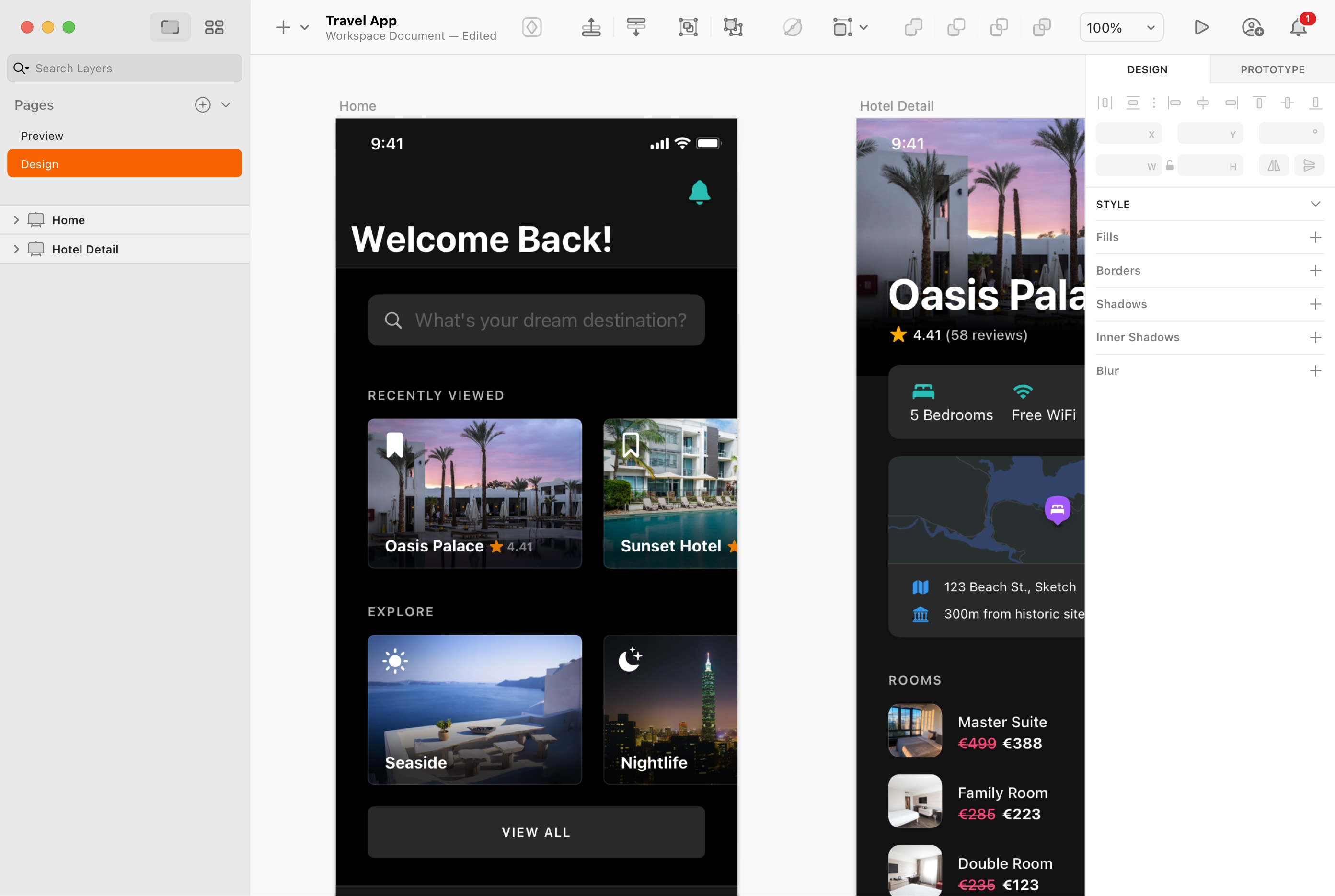The height and width of the screenshot is (896, 1335).
Task: Toggle the W/H proportions lock
Action: [1170, 165]
